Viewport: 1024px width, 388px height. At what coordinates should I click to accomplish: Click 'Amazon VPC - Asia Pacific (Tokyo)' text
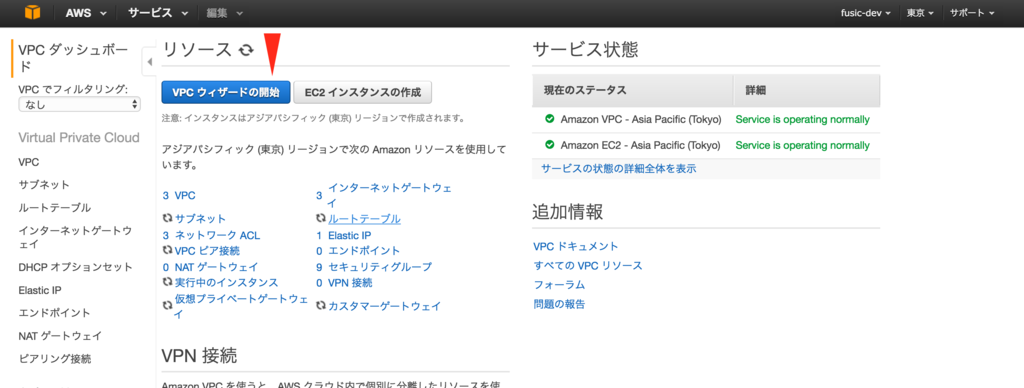click(641, 120)
